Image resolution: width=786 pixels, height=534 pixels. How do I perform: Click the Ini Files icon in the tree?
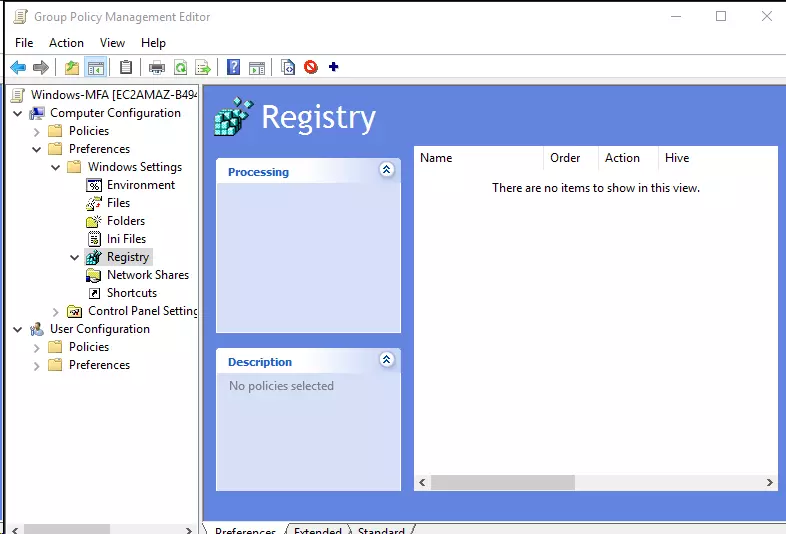[x=94, y=239]
